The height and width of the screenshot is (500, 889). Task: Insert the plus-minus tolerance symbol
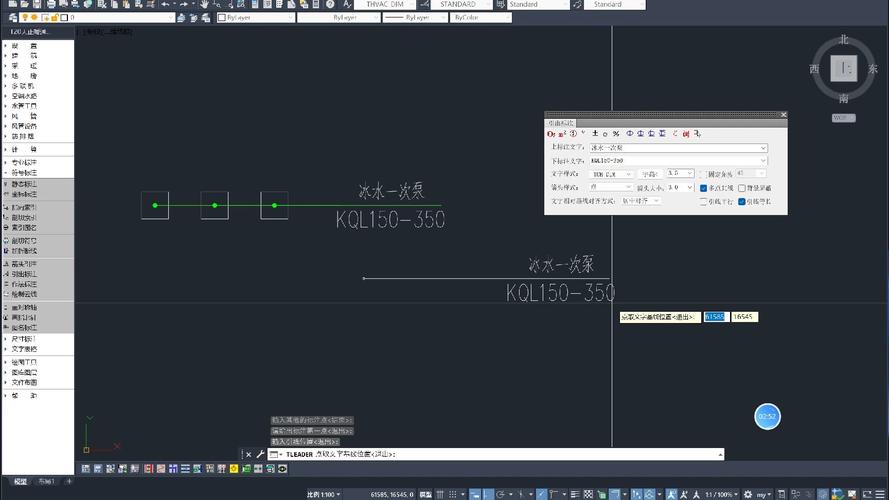point(595,133)
